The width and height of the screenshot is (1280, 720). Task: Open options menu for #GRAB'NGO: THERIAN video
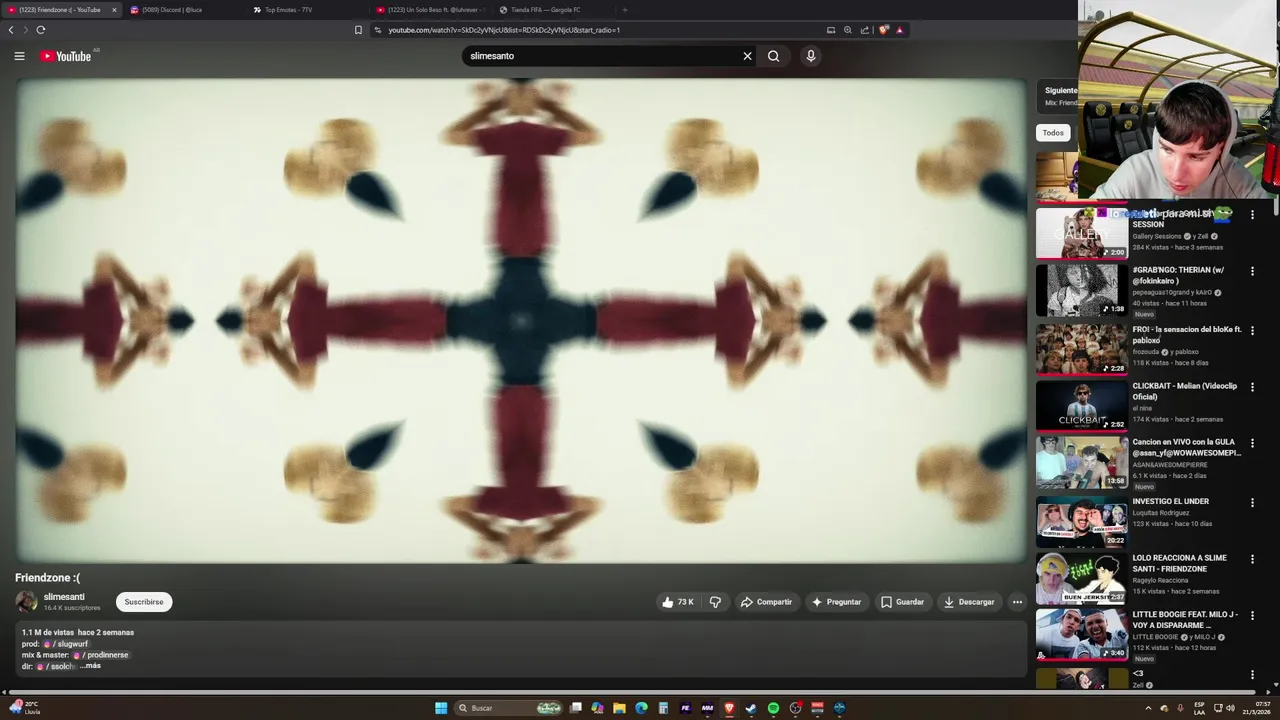(x=1252, y=271)
